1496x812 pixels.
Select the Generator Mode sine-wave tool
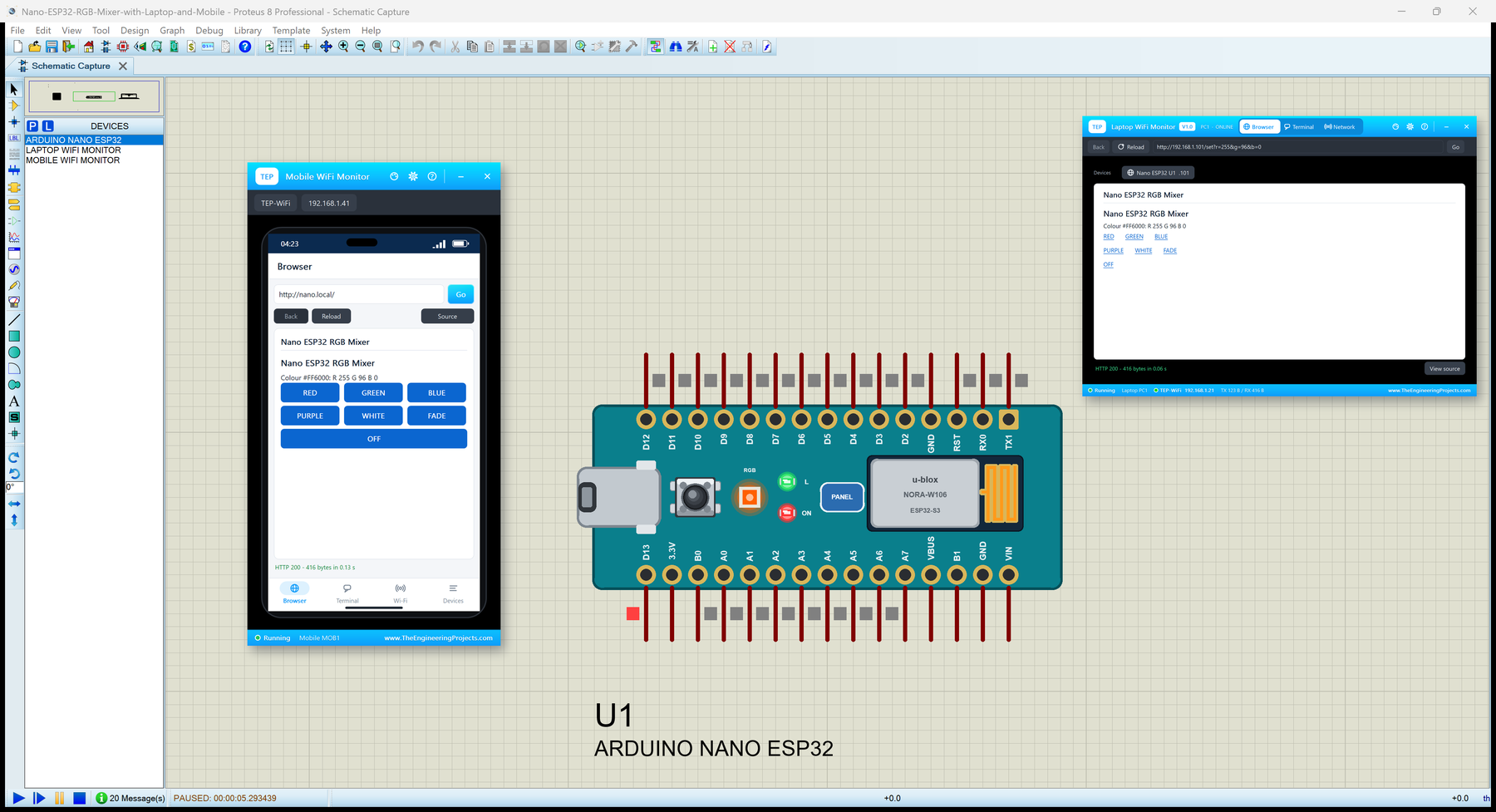[14, 269]
